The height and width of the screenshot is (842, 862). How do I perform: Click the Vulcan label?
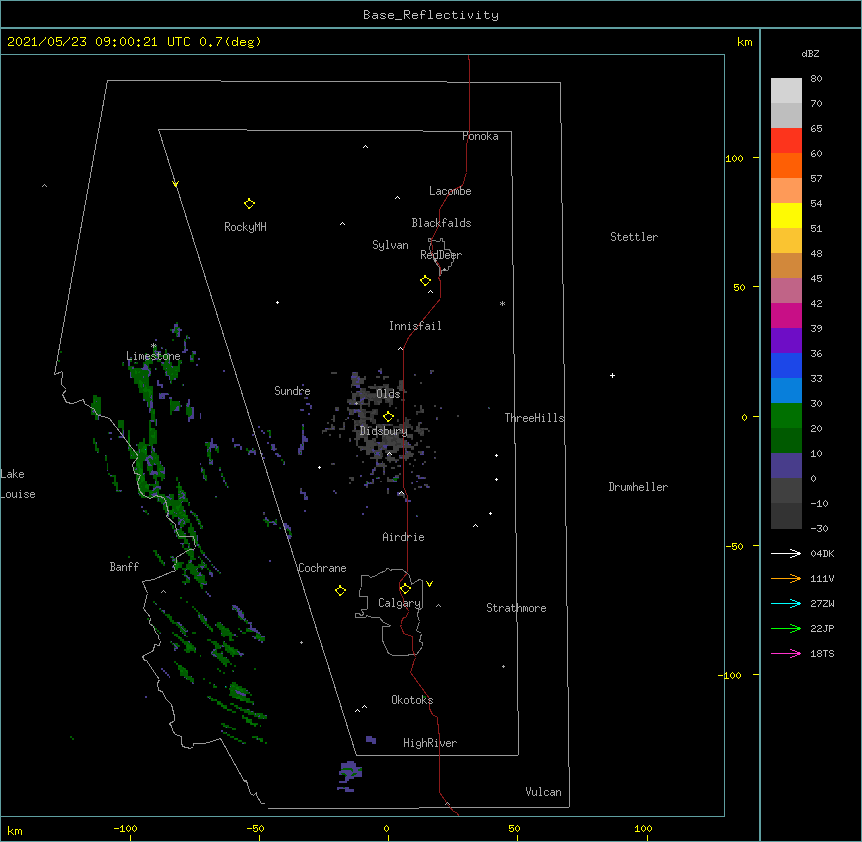point(543,792)
